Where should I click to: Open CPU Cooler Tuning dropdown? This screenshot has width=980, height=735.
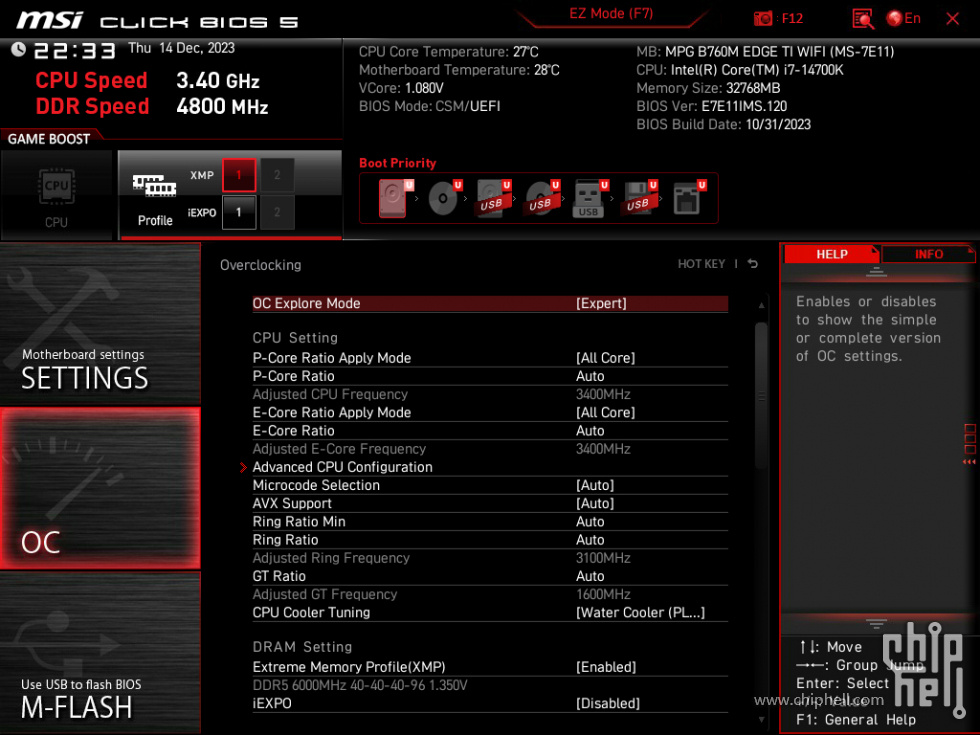point(640,612)
